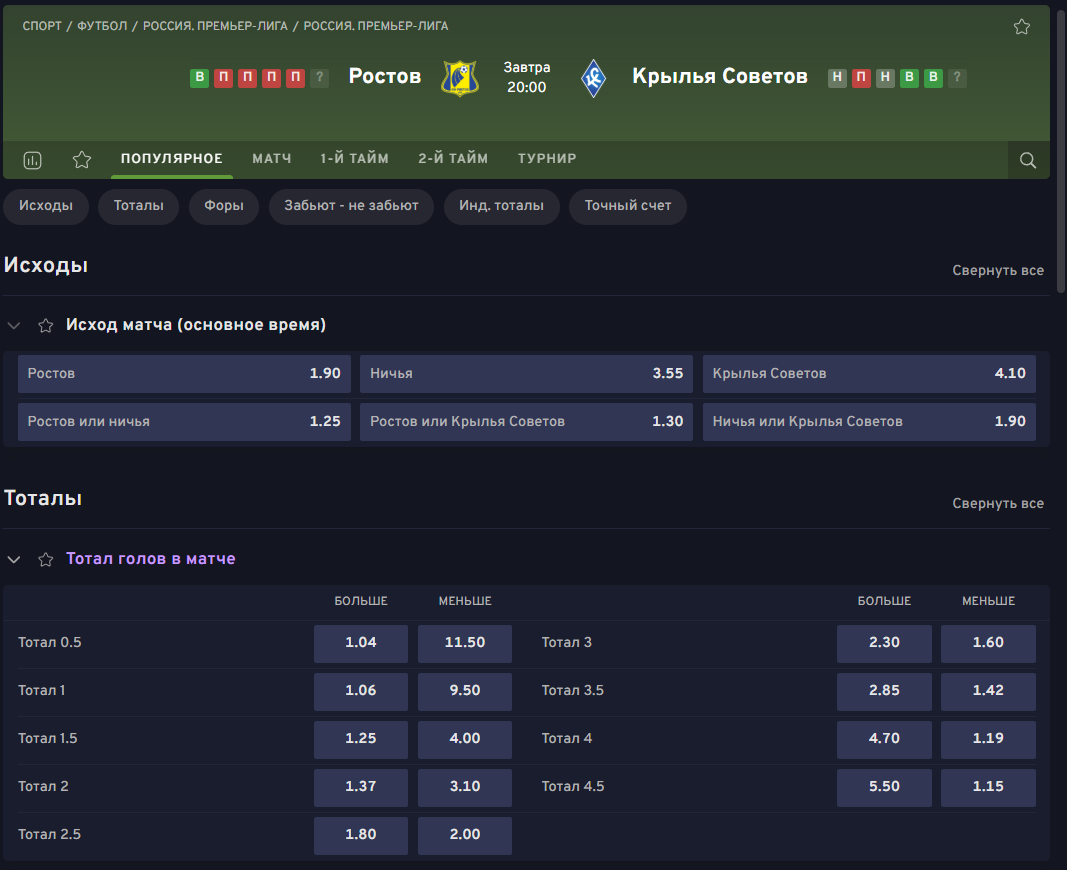Viewport: 1067px width, 870px height.
Task: Select the 1-Й ТАЙМ tab
Action: tap(355, 158)
